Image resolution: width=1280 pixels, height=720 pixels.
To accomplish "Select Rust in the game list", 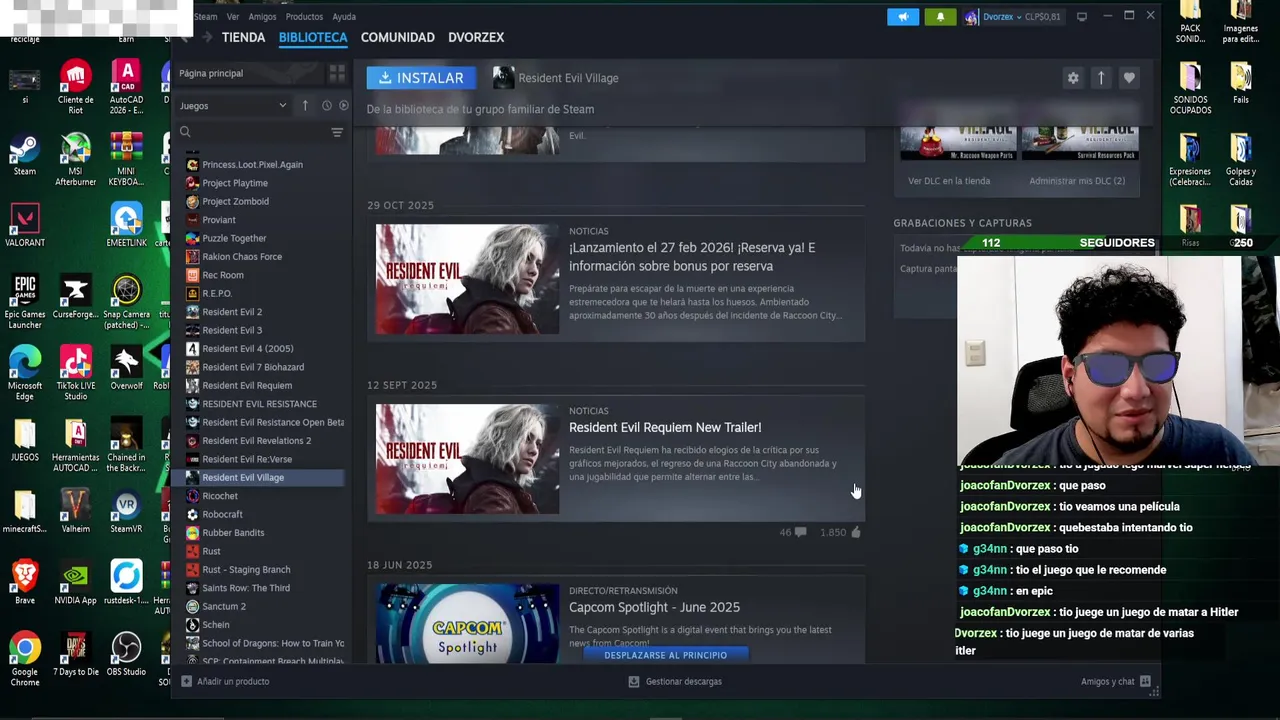I will [x=211, y=551].
